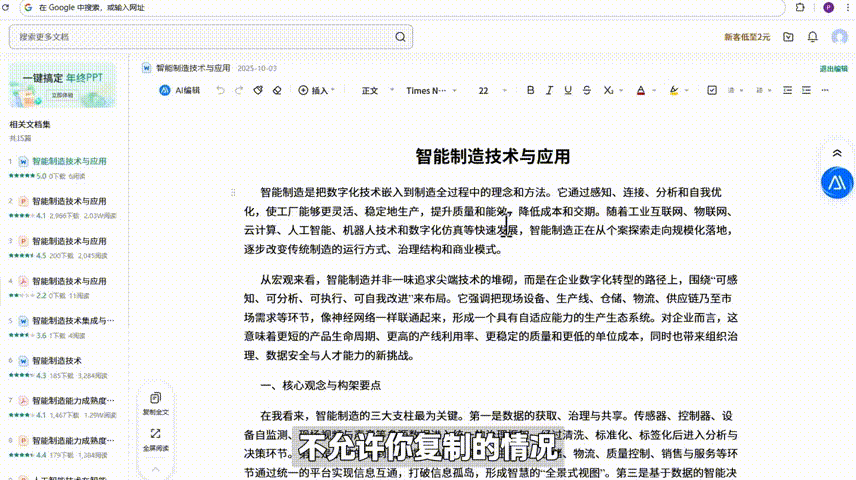
Task: Open the 插入 insert menu
Action: click(x=314, y=90)
